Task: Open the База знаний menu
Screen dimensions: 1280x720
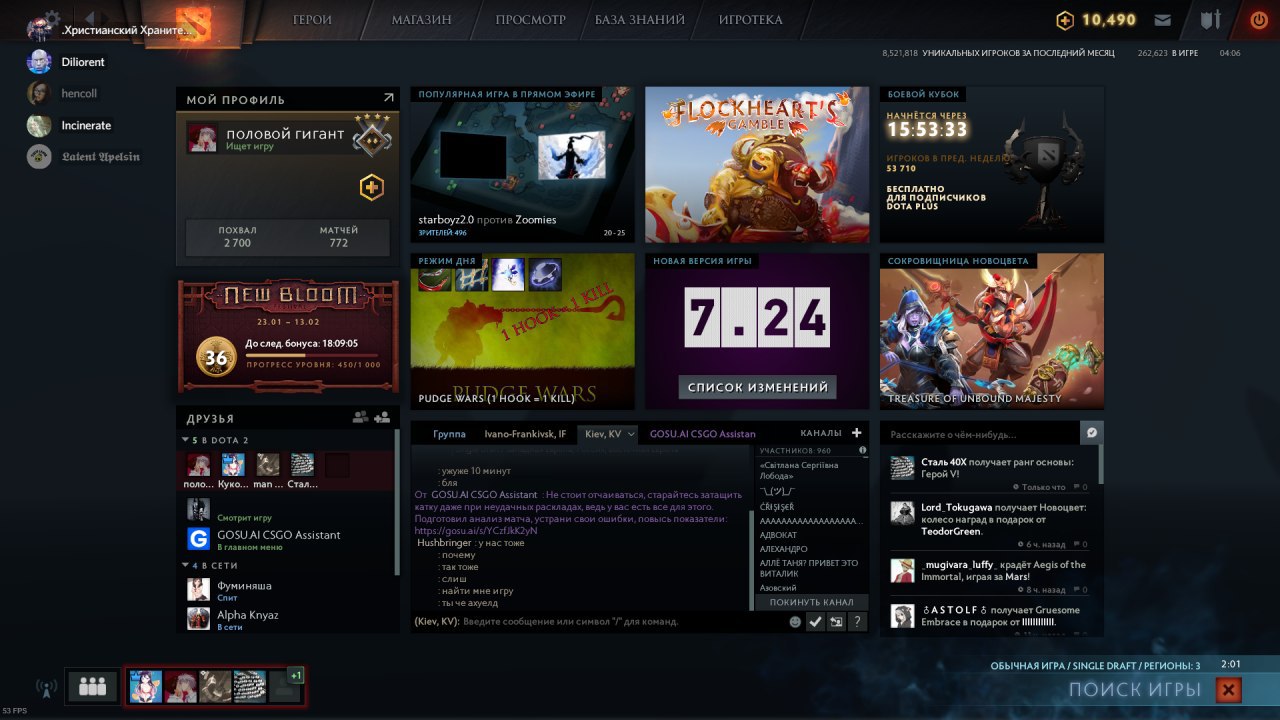Action: pyautogui.click(x=640, y=20)
